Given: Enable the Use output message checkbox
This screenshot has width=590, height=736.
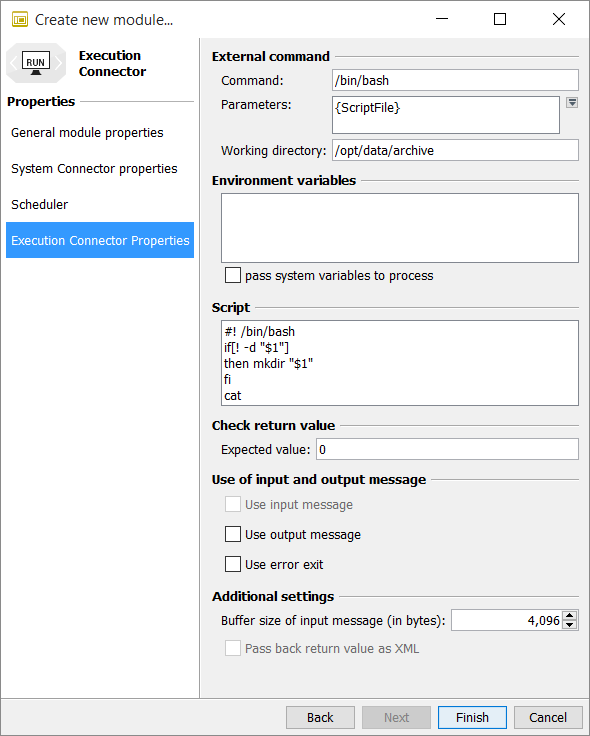Looking at the screenshot, I should (x=233, y=534).
